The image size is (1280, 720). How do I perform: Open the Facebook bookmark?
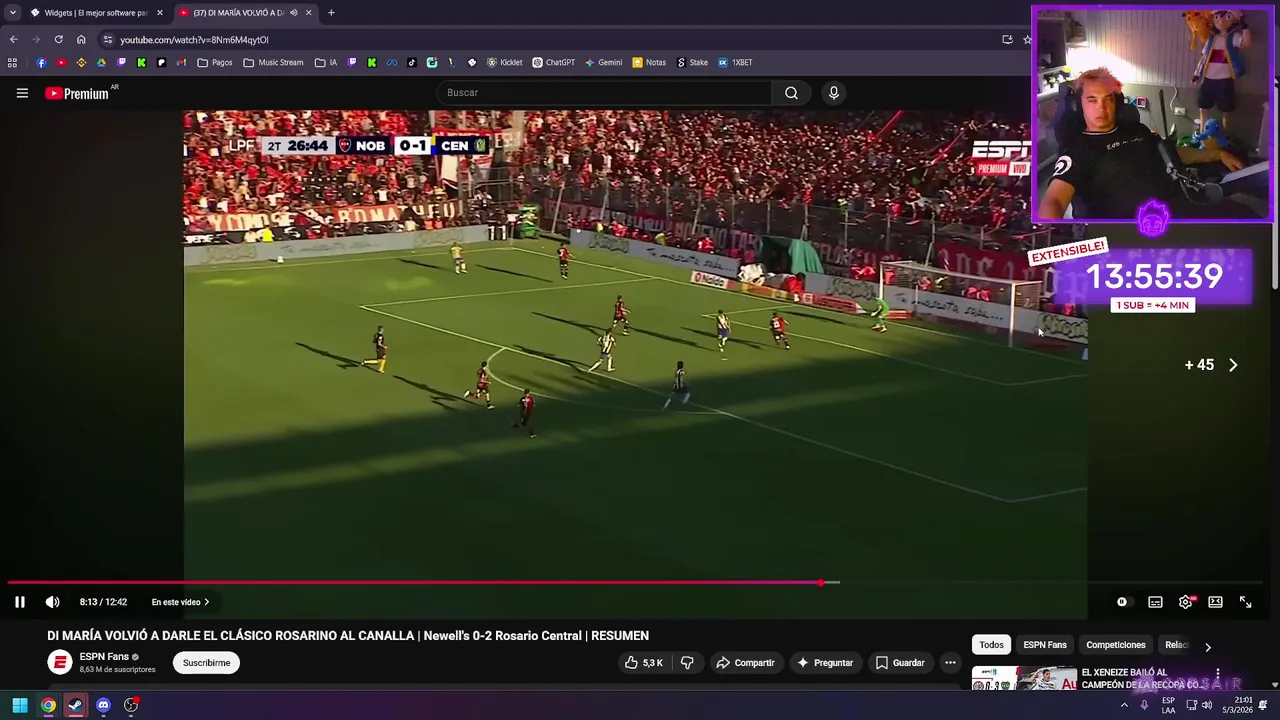[41, 62]
